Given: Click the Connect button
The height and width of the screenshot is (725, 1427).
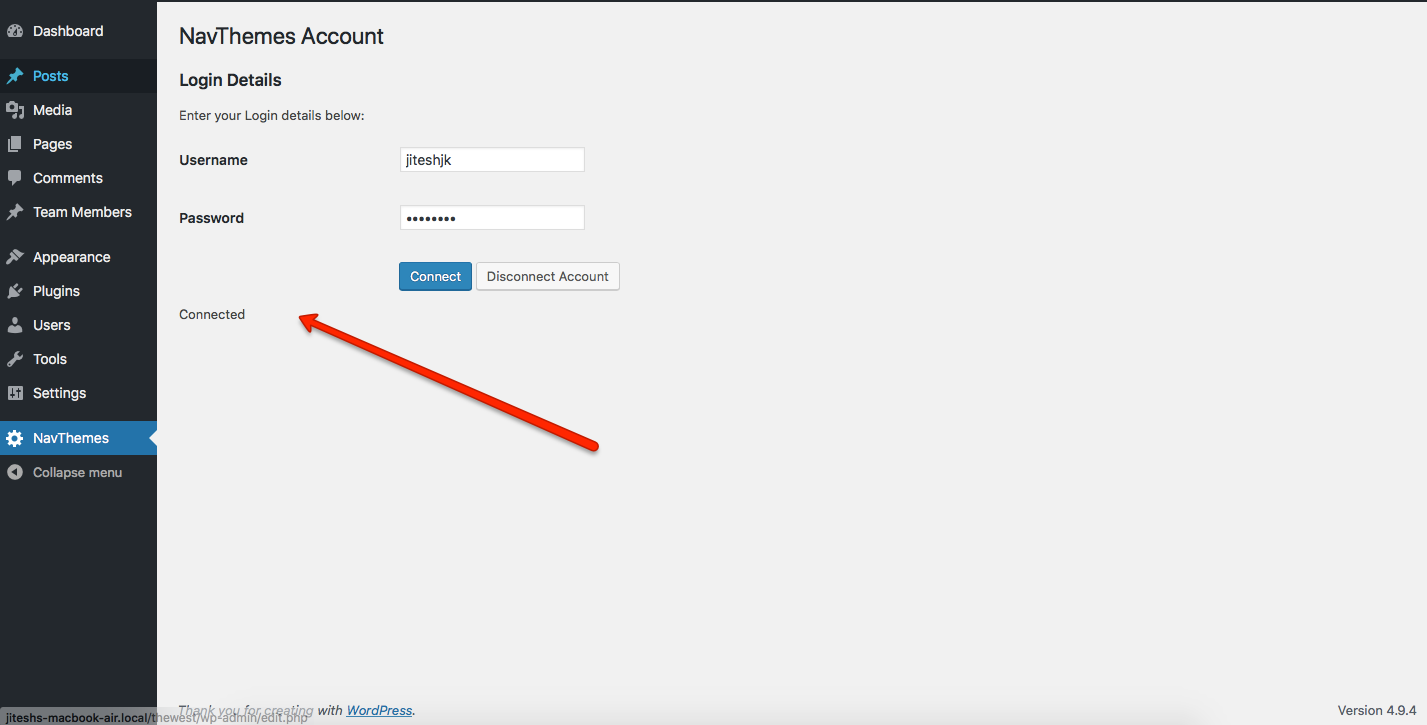Looking at the screenshot, I should point(435,276).
